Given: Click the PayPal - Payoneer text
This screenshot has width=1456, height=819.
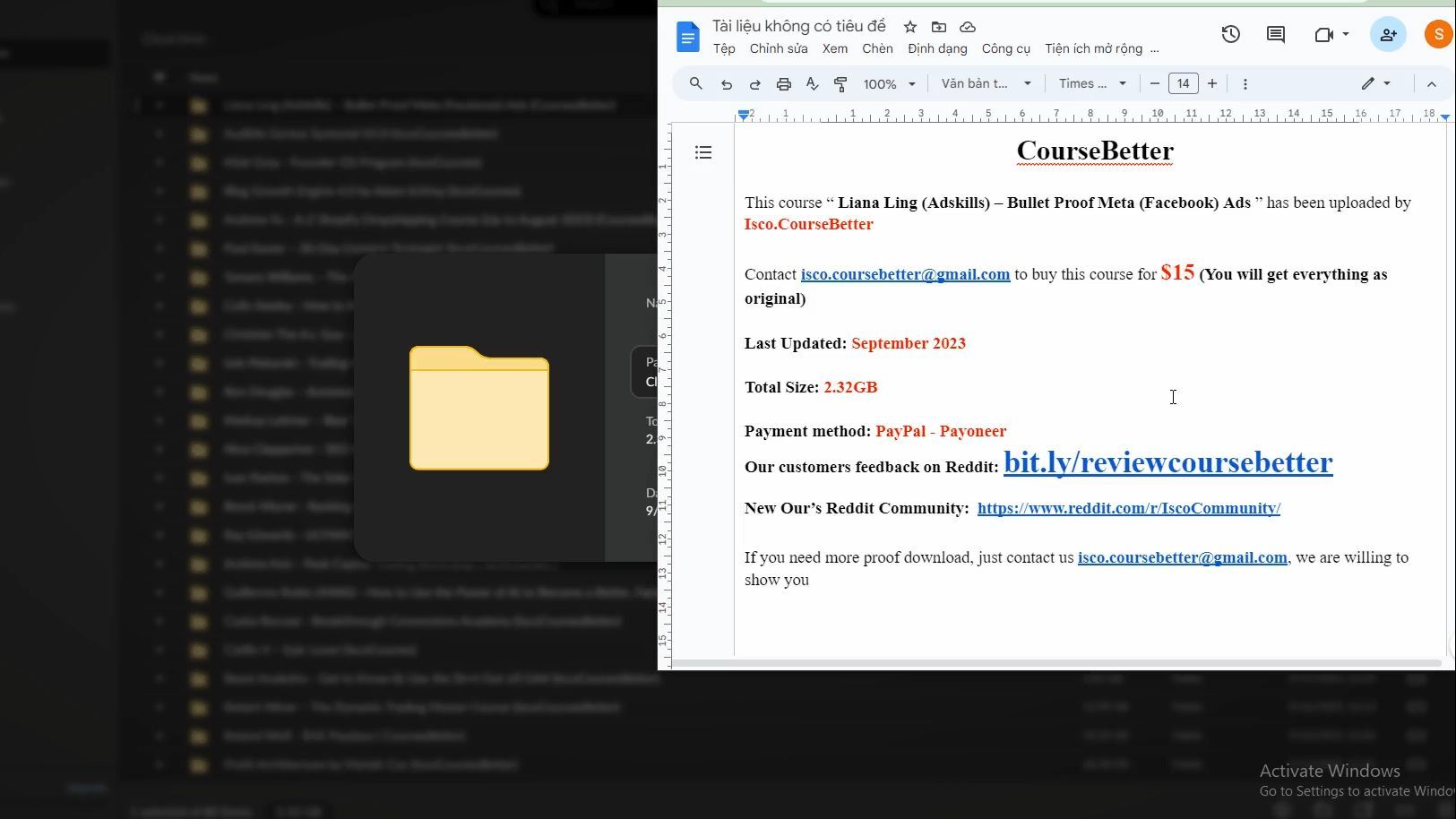Looking at the screenshot, I should [941, 431].
